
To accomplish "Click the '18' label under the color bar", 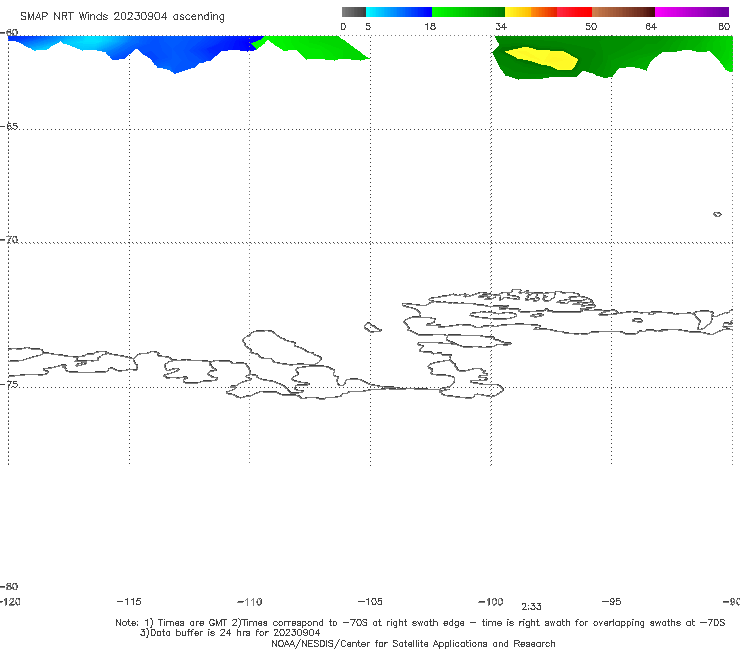I will (430, 26).
